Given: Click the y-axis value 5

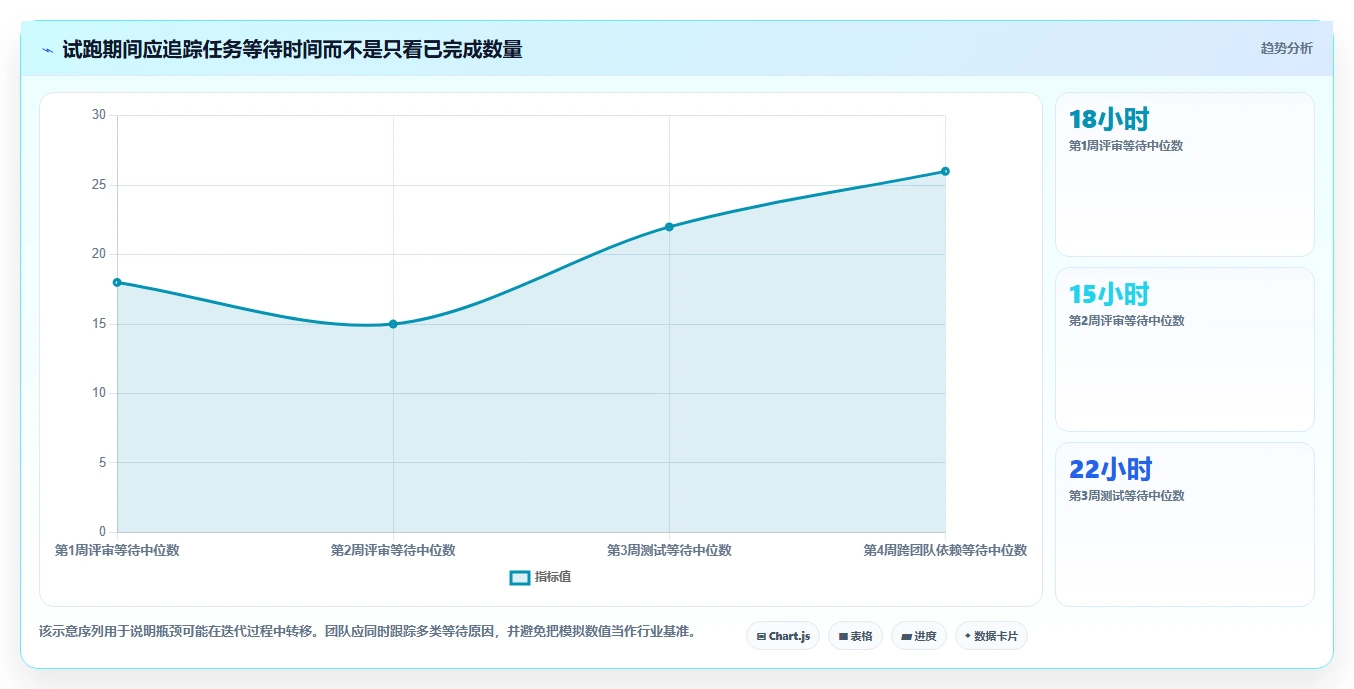Looking at the screenshot, I should pyautogui.click(x=102, y=463).
